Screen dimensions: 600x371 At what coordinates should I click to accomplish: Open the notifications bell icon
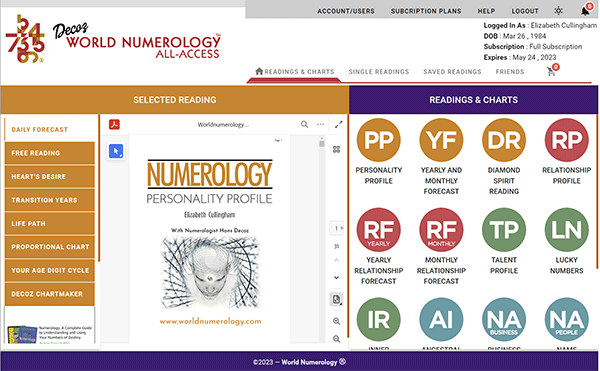coord(585,11)
